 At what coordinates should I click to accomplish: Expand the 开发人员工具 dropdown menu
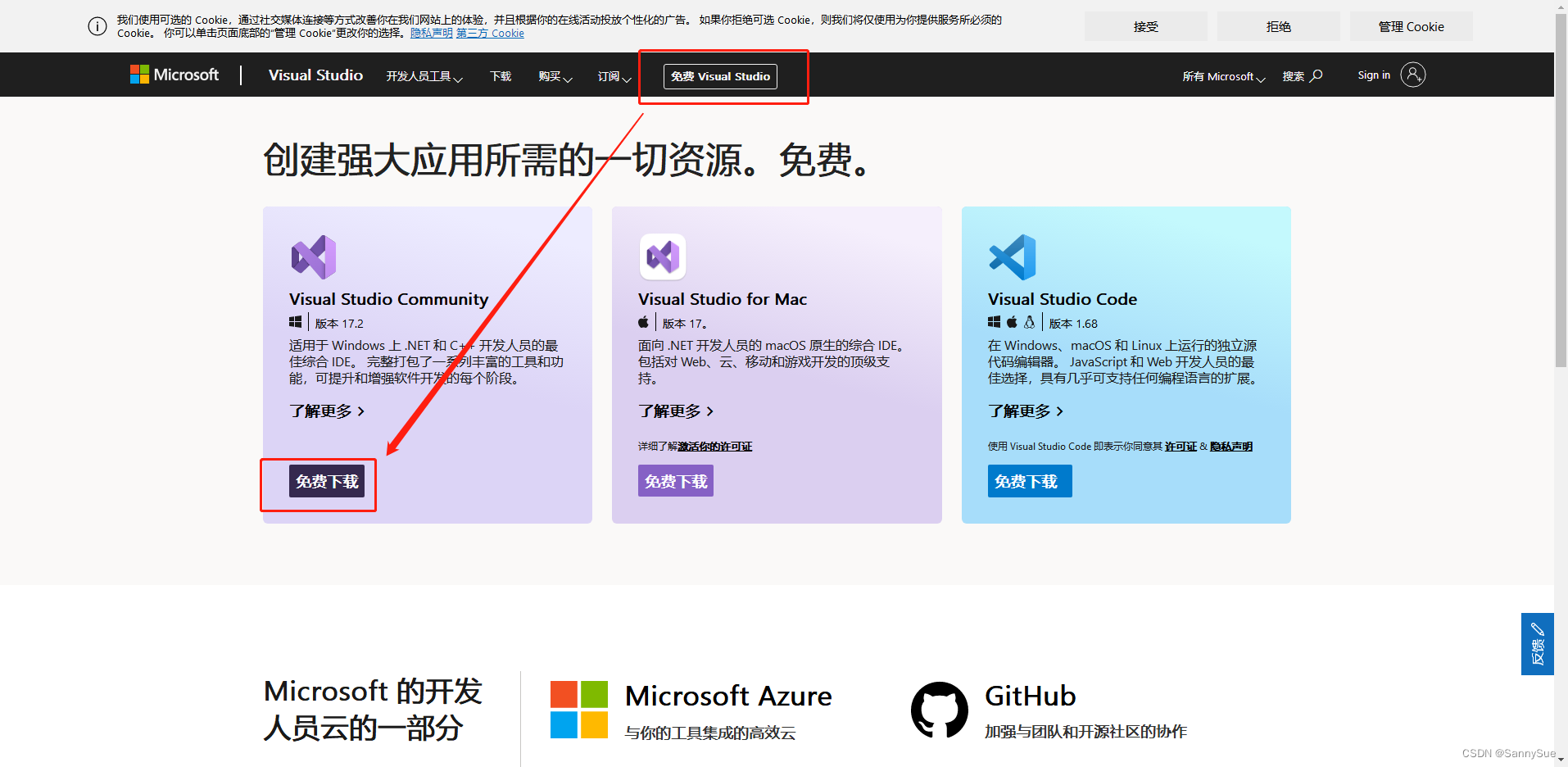click(424, 76)
